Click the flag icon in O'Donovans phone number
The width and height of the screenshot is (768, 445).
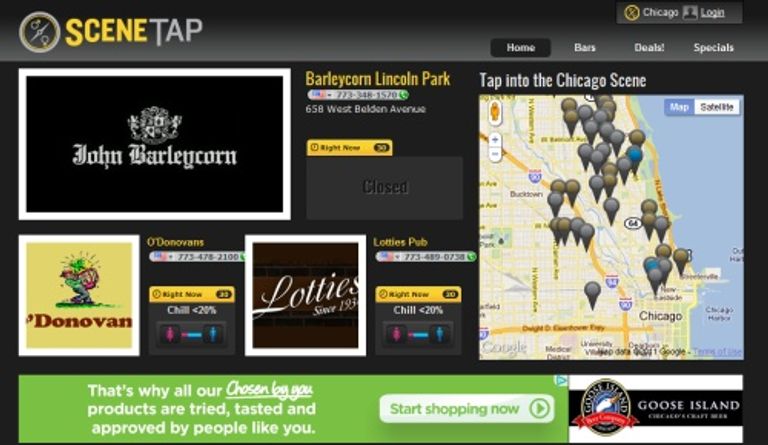click(160, 257)
